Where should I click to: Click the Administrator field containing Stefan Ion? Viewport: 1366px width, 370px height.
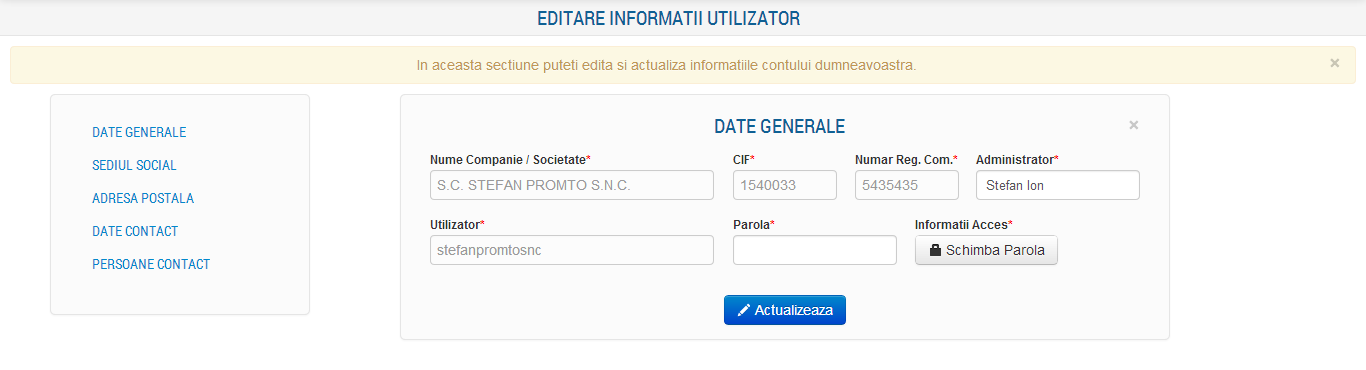pos(1058,185)
